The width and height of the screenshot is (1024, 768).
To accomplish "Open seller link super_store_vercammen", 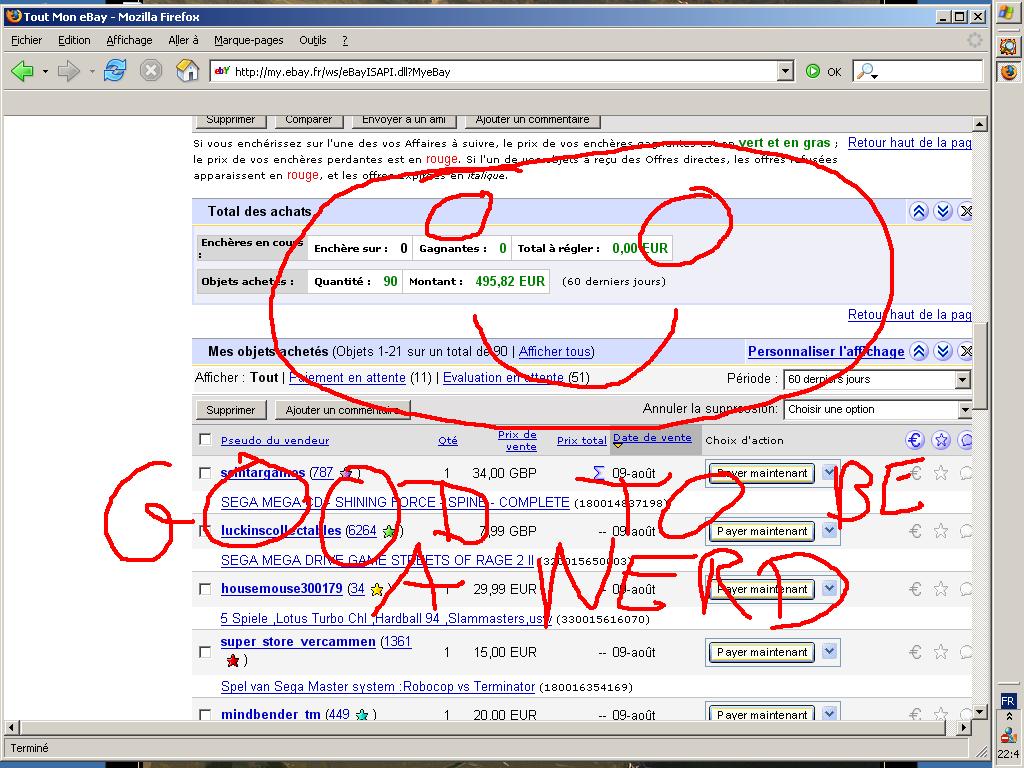I will (298, 642).
